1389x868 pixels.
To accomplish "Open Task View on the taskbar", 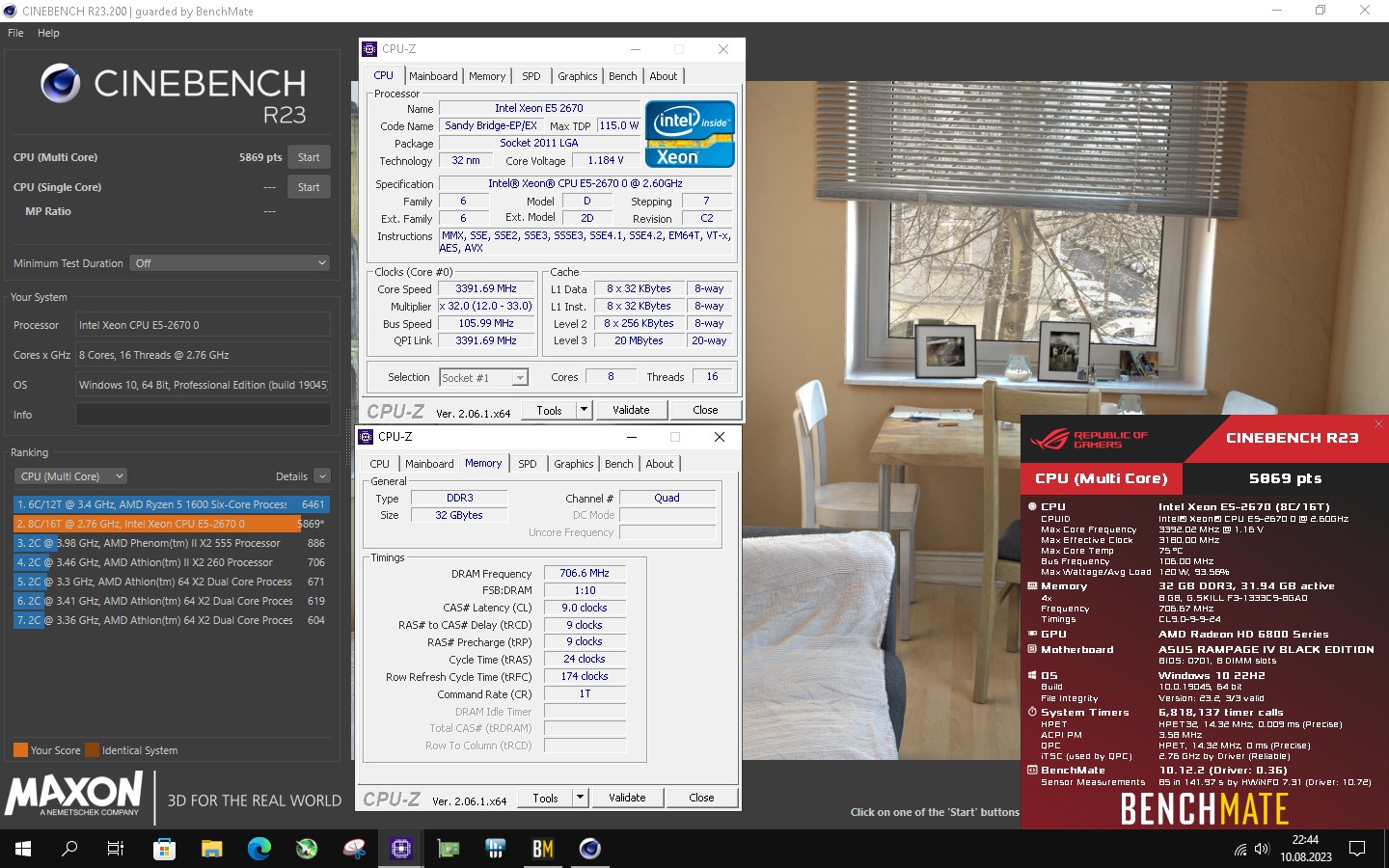I will click(116, 849).
